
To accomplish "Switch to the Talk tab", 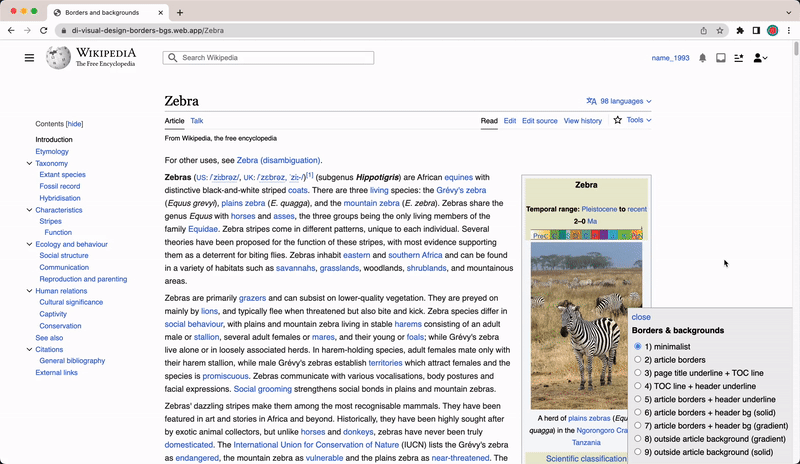I will [196, 121].
